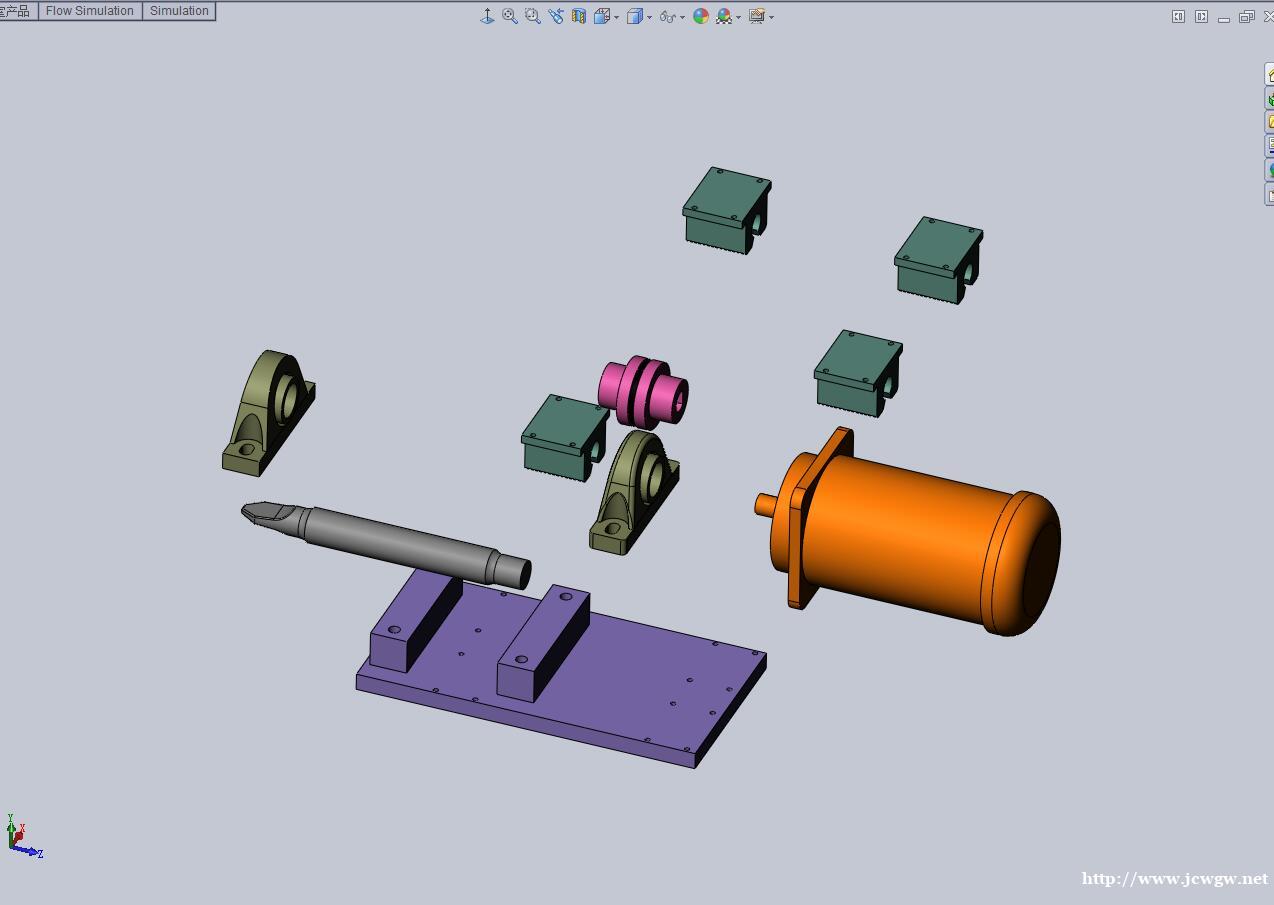This screenshot has width=1274, height=905.
Task: Expand the Hide/Show Items dropdown arrow
Action: coord(683,17)
